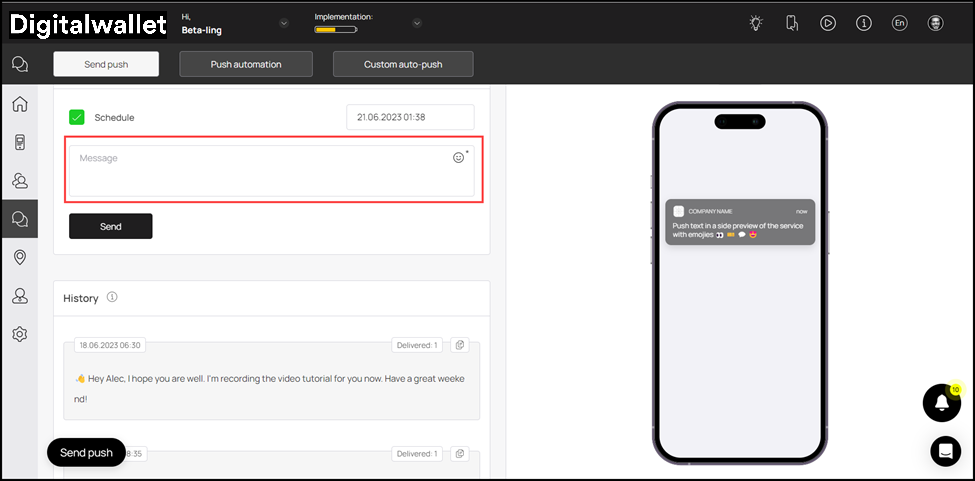975x481 pixels.
Task: Open the settings gear in sidebar
Action: pyautogui.click(x=19, y=334)
